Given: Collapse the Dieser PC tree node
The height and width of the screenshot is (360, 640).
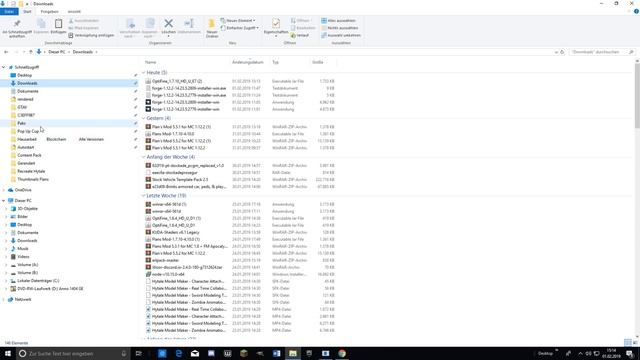Looking at the screenshot, I should (x=4, y=200).
